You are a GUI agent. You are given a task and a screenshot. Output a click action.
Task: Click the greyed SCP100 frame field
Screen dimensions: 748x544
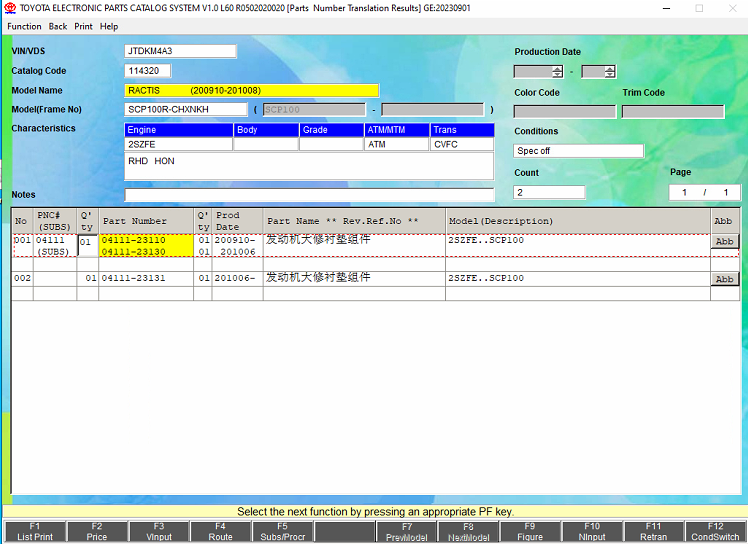tap(314, 110)
